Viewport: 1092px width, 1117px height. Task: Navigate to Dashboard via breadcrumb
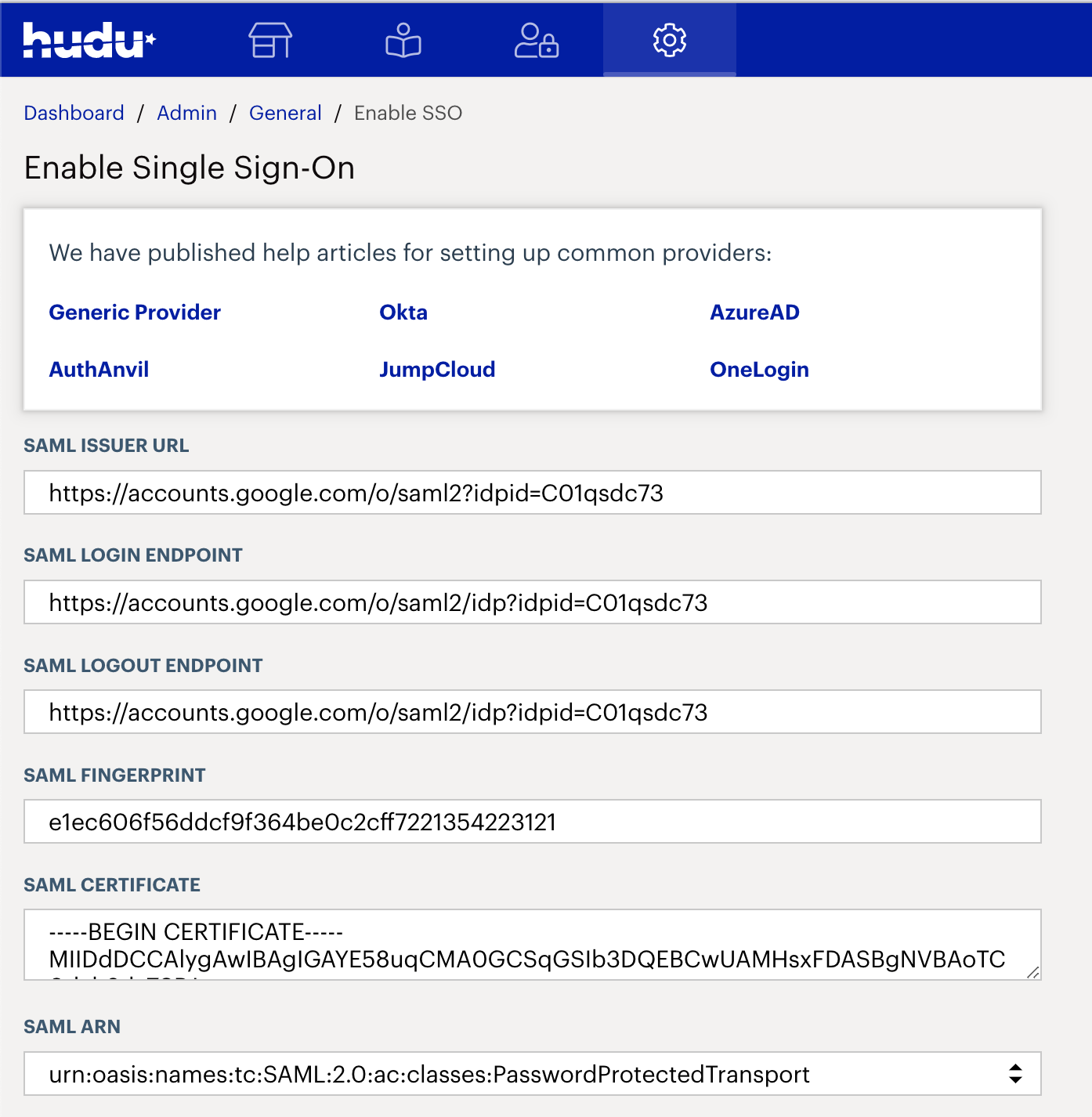[x=74, y=113]
